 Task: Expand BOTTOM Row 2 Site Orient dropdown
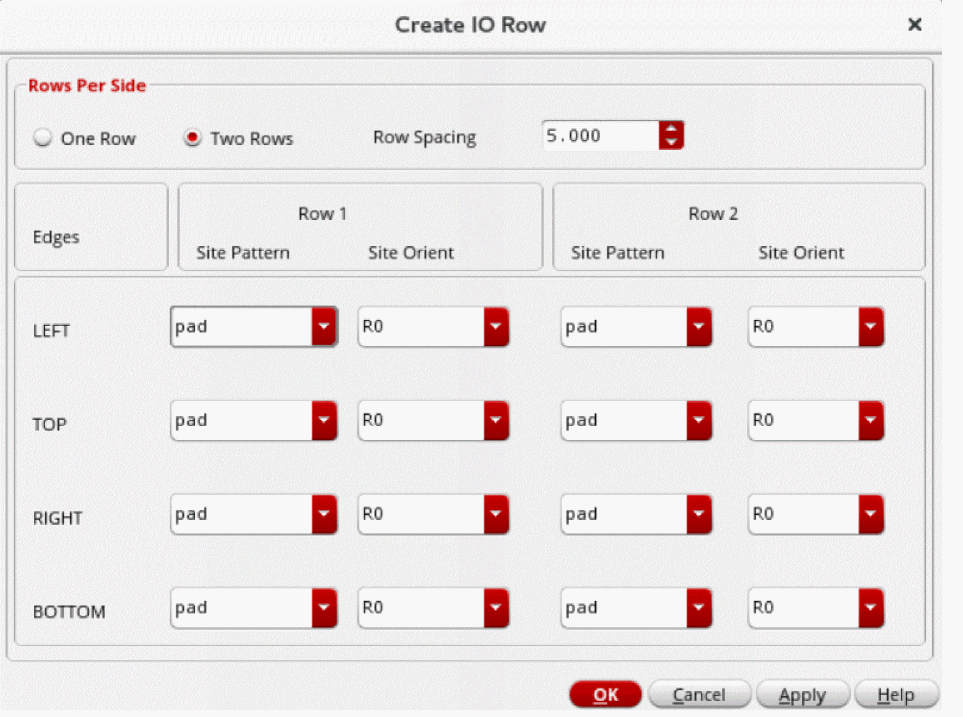tap(871, 608)
